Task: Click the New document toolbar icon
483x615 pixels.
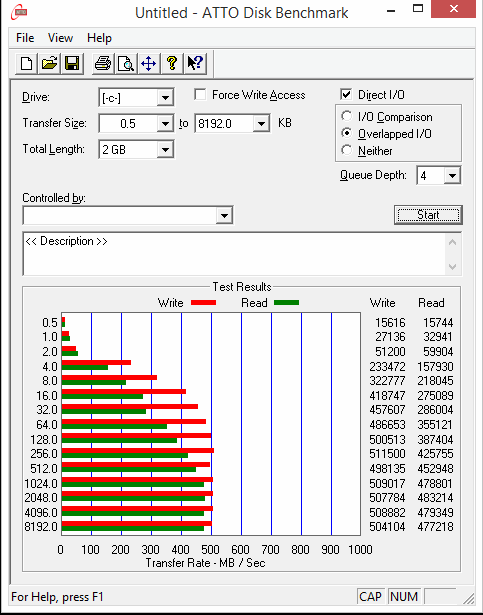Action: (x=26, y=63)
